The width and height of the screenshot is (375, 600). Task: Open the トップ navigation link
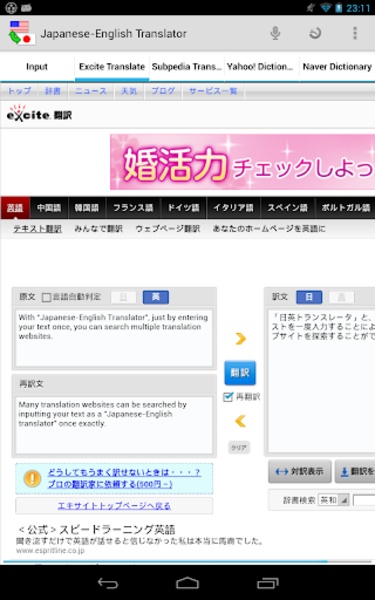19,91
